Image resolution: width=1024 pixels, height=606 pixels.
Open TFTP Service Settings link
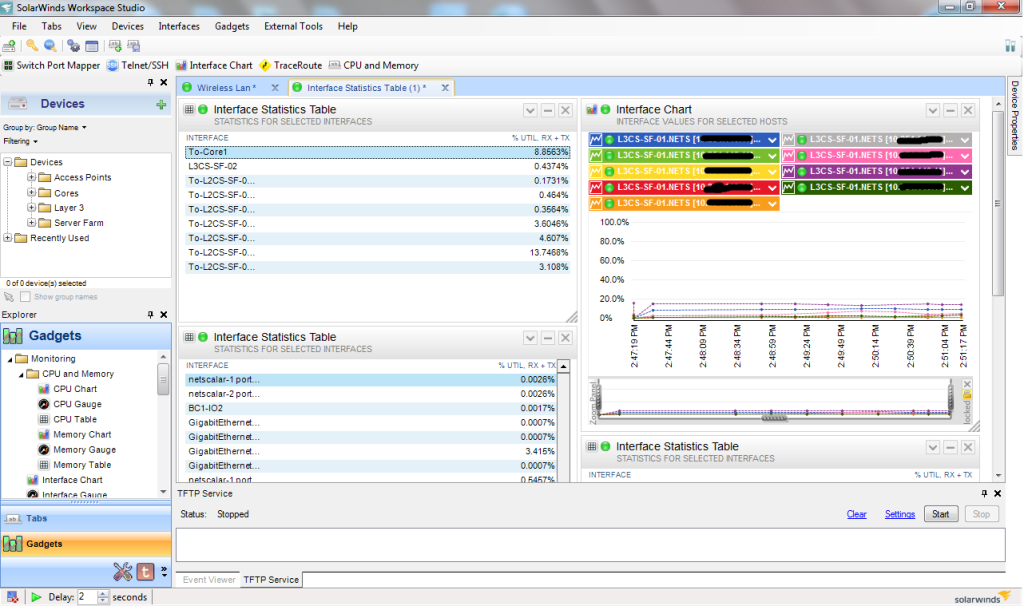[899, 514]
